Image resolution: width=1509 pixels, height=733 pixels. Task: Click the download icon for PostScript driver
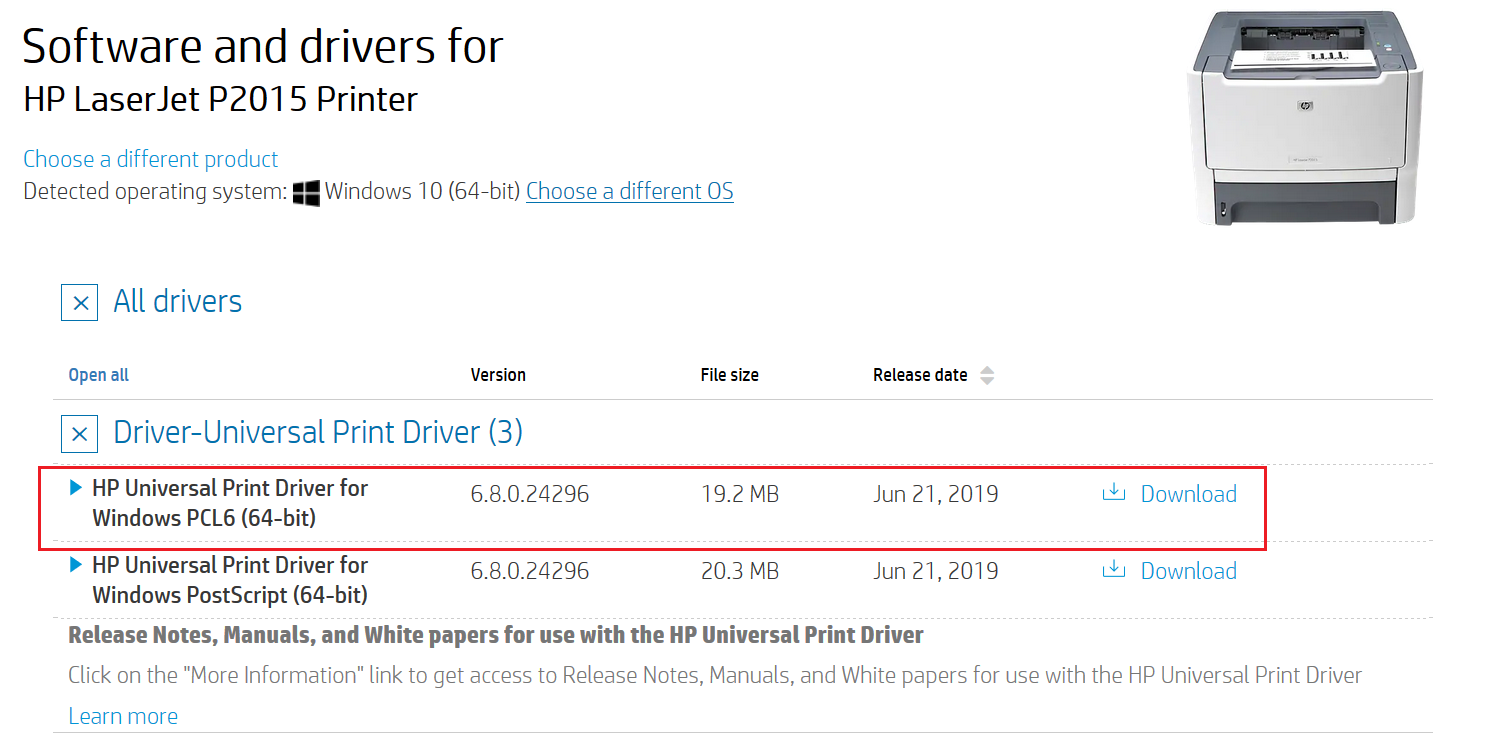(1114, 570)
